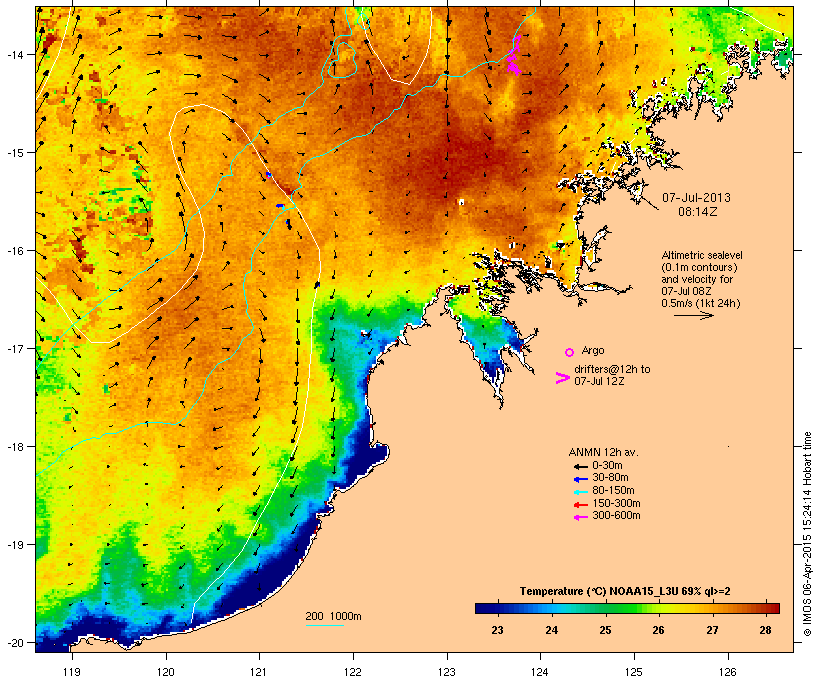
Task: Click the 'Argo' legend label
Action: 593,350
